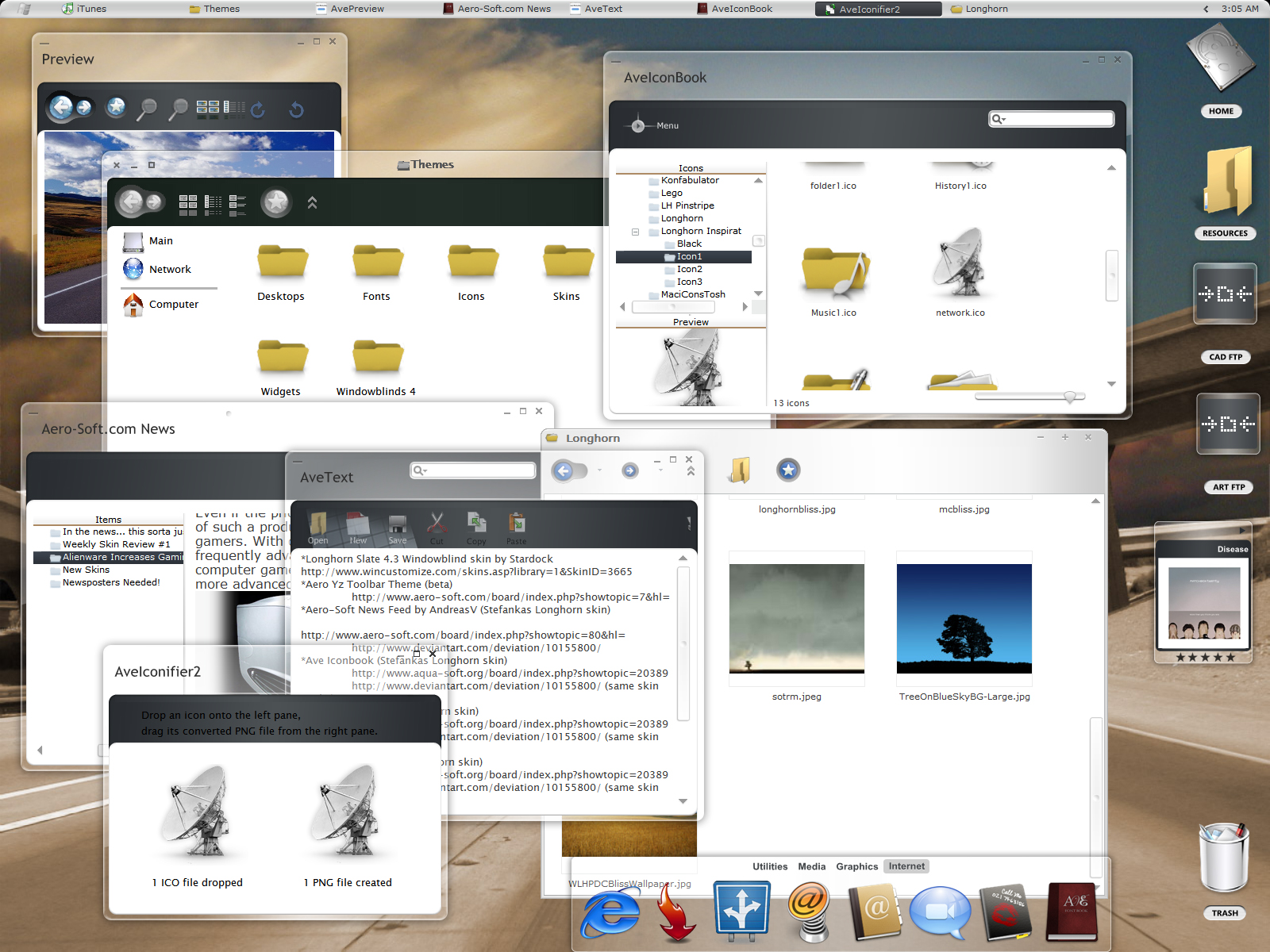Click favorites star in Themes toolbar
The width and height of the screenshot is (1270, 952).
276,203
